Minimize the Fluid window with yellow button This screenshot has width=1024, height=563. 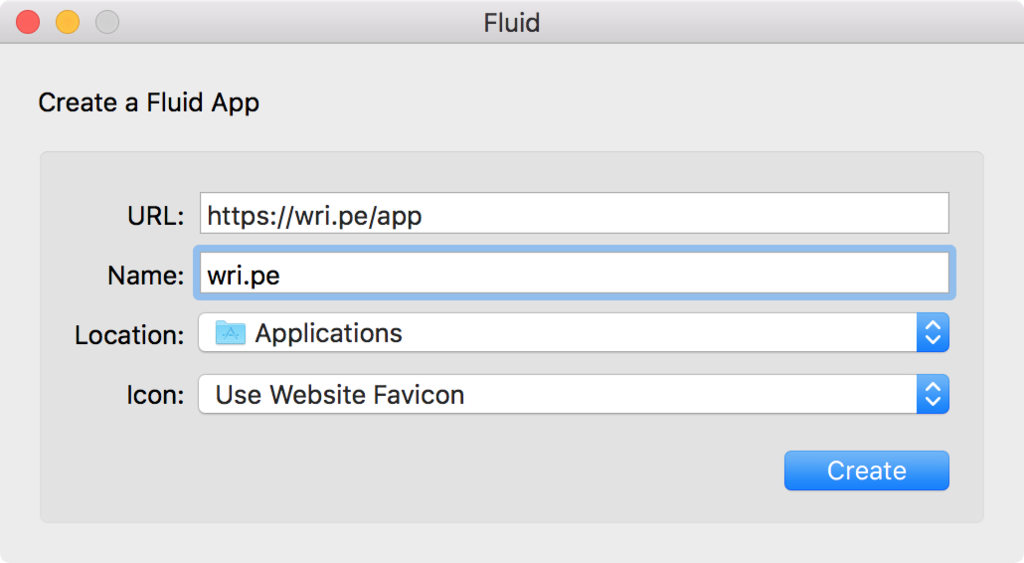67,22
